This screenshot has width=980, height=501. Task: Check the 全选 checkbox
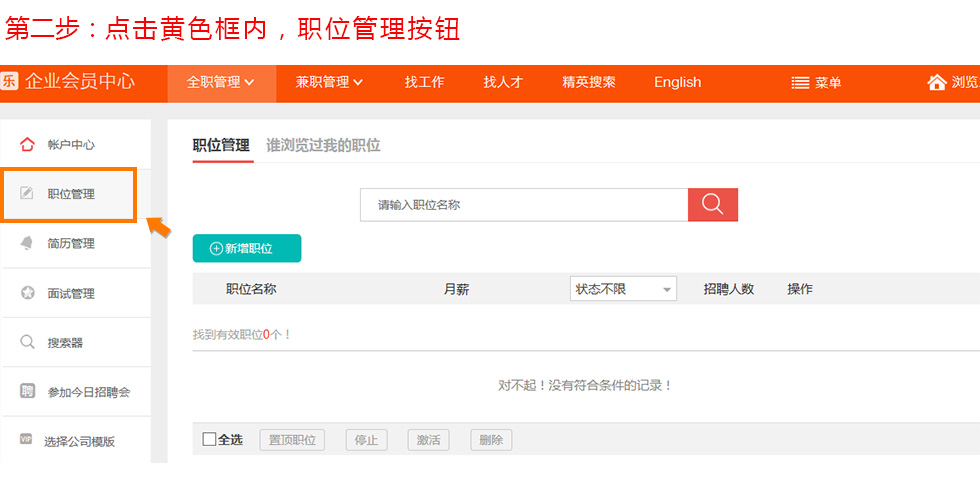pos(209,439)
